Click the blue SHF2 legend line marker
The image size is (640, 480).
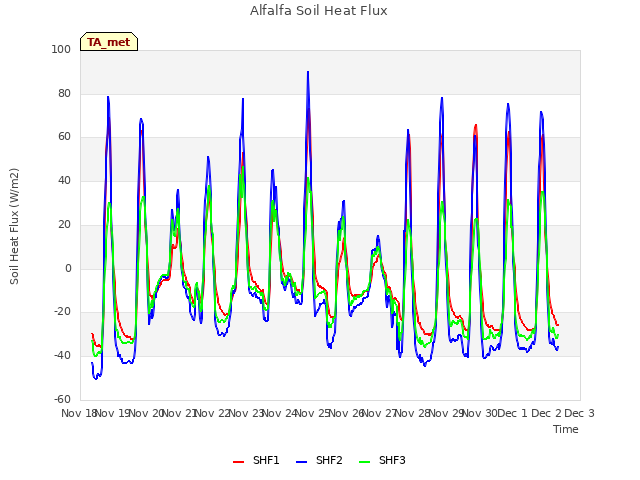point(301,462)
